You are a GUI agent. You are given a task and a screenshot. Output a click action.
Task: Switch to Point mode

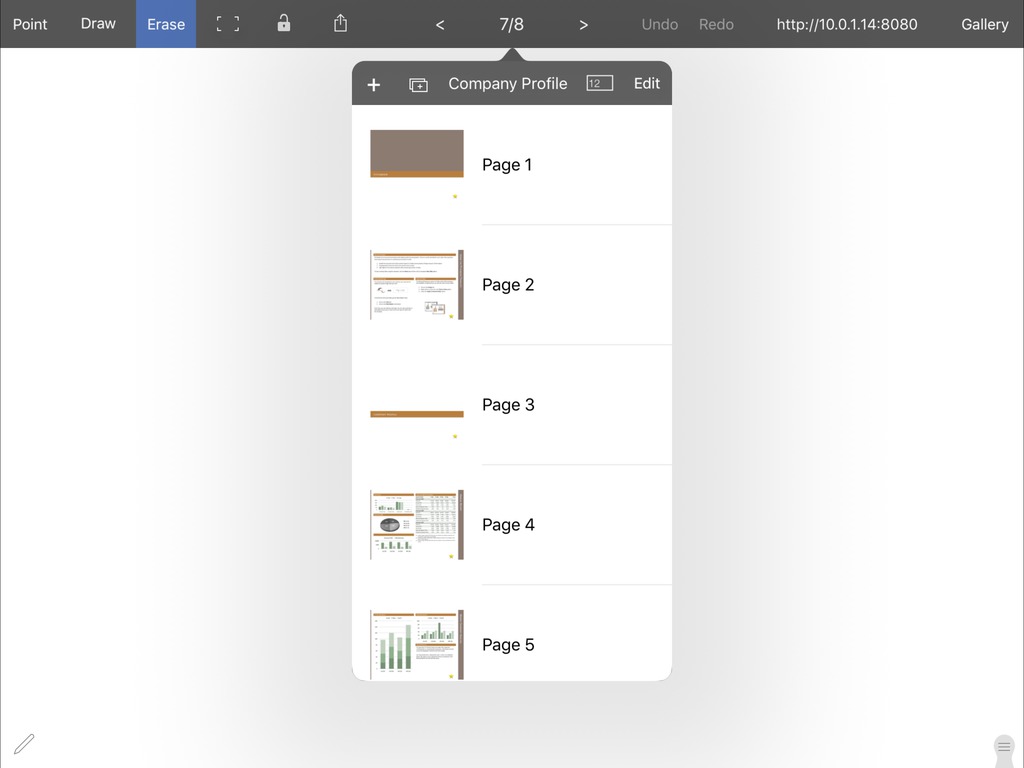(30, 24)
